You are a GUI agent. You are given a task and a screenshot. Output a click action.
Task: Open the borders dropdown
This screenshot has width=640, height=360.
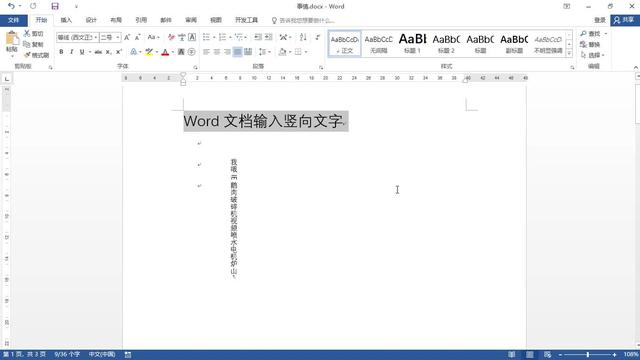(306, 52)
